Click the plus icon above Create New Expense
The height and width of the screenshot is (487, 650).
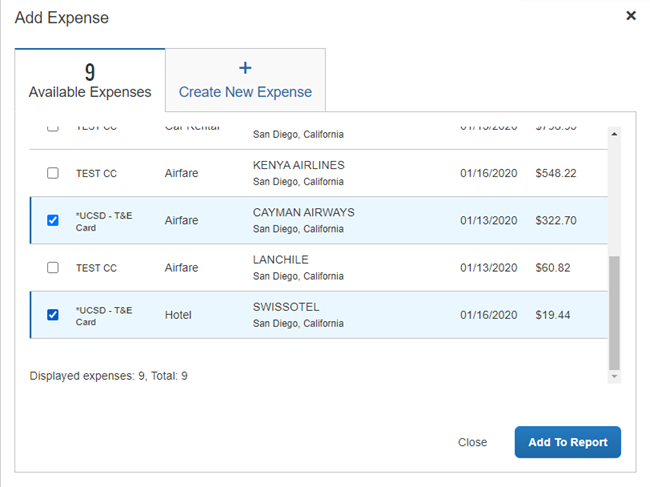point(245,69)
